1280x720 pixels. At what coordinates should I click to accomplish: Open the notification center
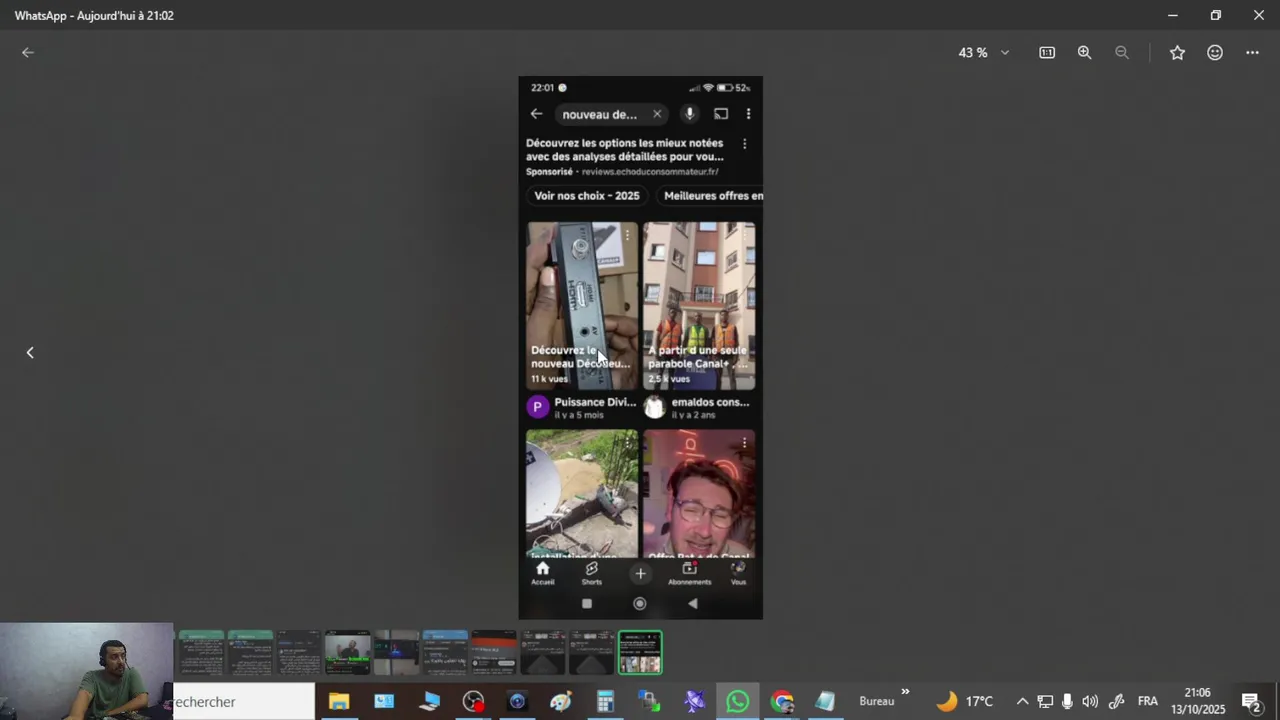[1251, 702]
